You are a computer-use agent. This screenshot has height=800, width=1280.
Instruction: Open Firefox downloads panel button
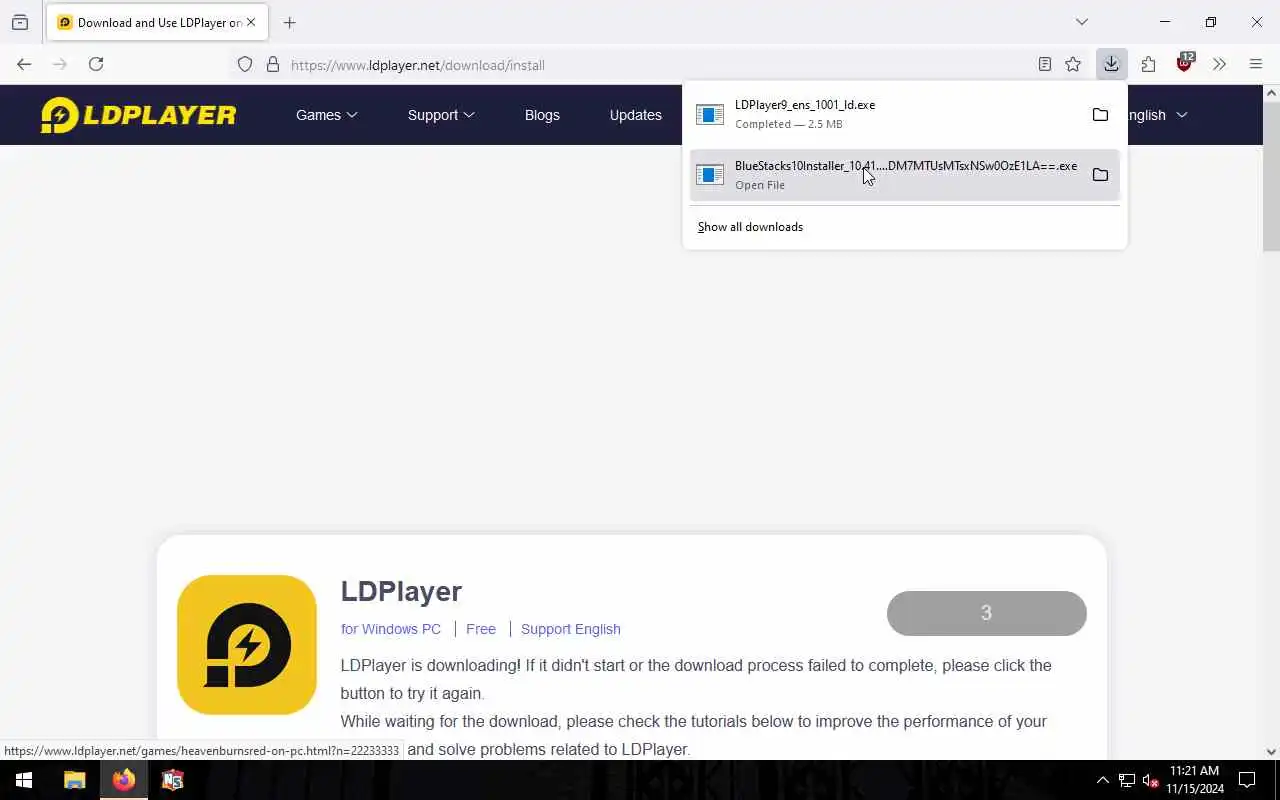1111,64
